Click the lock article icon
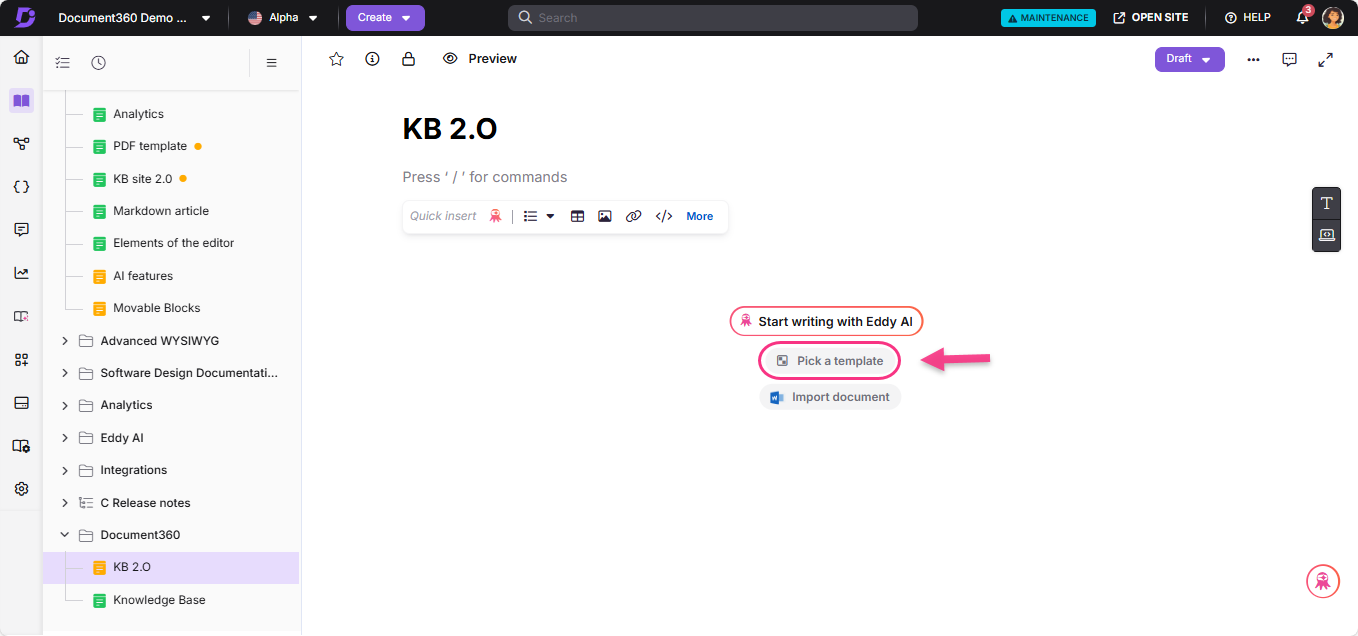 pyautogui.click(x=408, y=59)
